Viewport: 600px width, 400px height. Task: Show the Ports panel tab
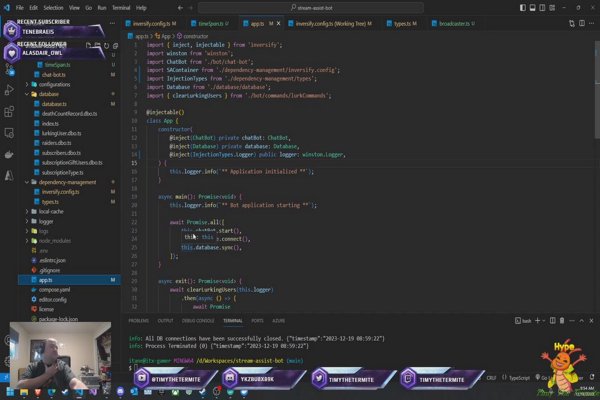[x=257, y=321]
